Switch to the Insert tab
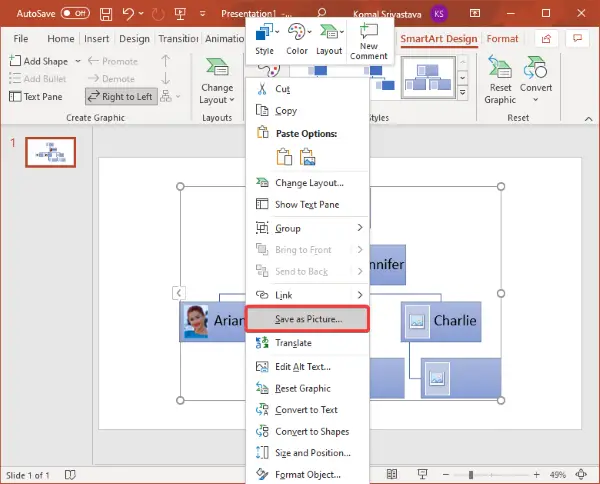Screen dimensions: 600x484 pyautogui.click(x=96, y=39)
